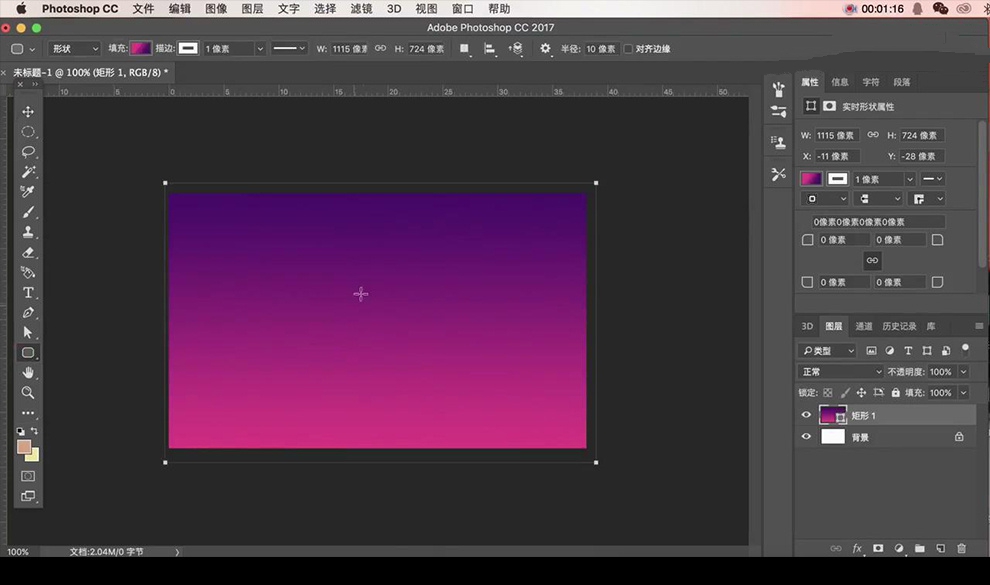Select the Type tool
Viewport: 990px width, 585px height.
pos(28,293)
